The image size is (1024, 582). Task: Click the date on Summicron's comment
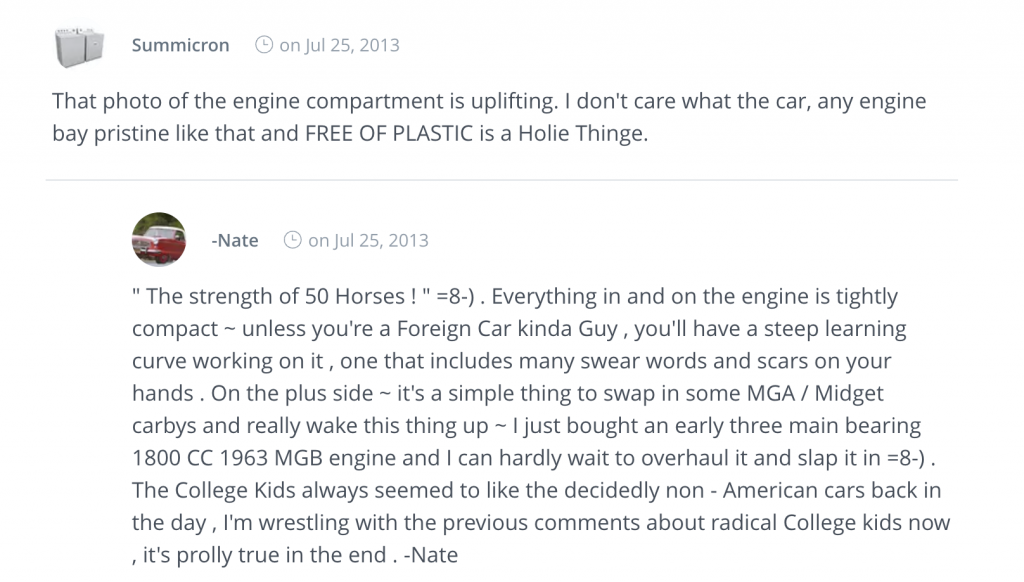(x=339, y=45)
